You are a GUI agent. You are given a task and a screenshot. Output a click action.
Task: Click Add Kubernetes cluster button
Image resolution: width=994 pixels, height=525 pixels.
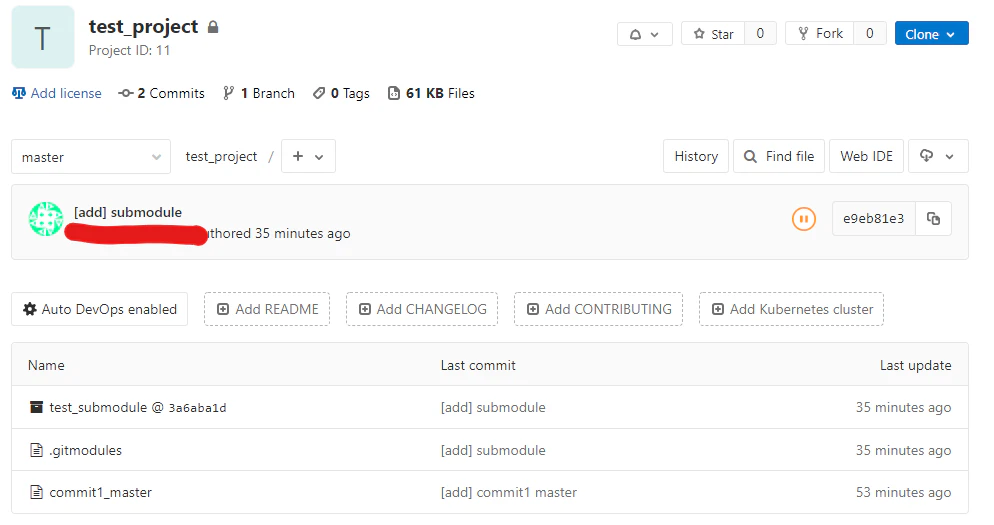[x=791, y=309]
